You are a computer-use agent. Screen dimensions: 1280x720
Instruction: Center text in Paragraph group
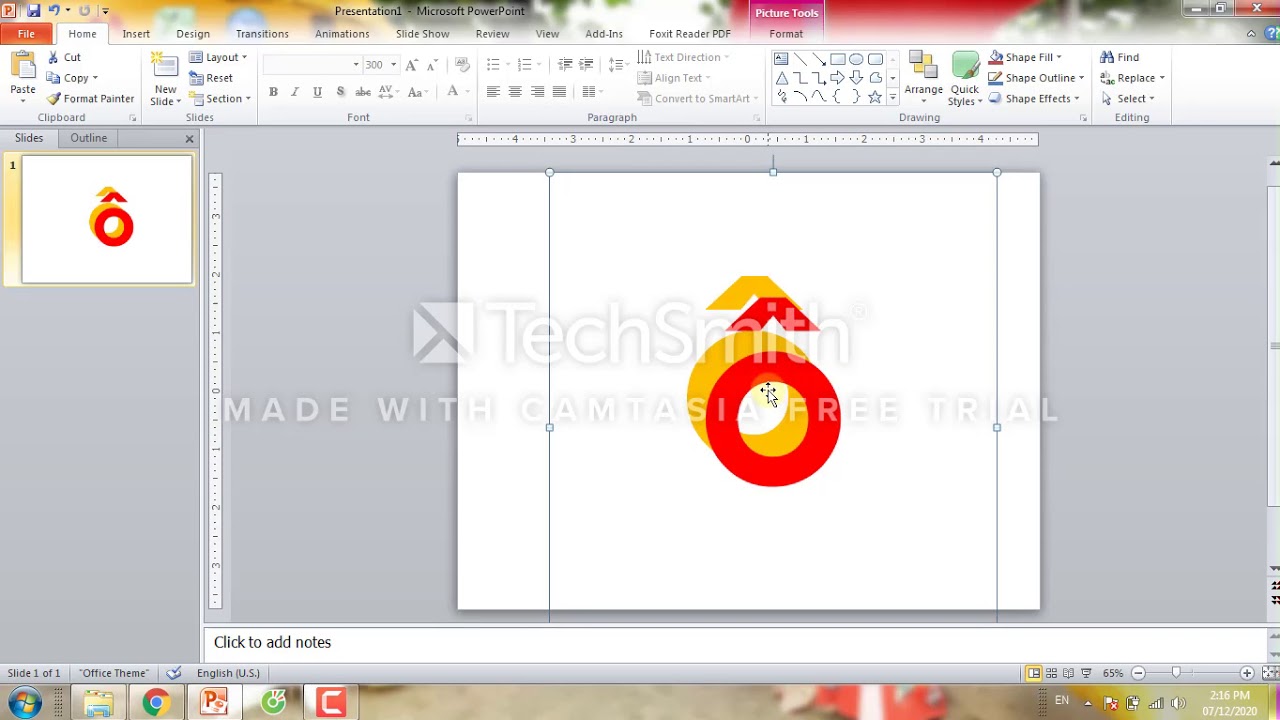515,92
